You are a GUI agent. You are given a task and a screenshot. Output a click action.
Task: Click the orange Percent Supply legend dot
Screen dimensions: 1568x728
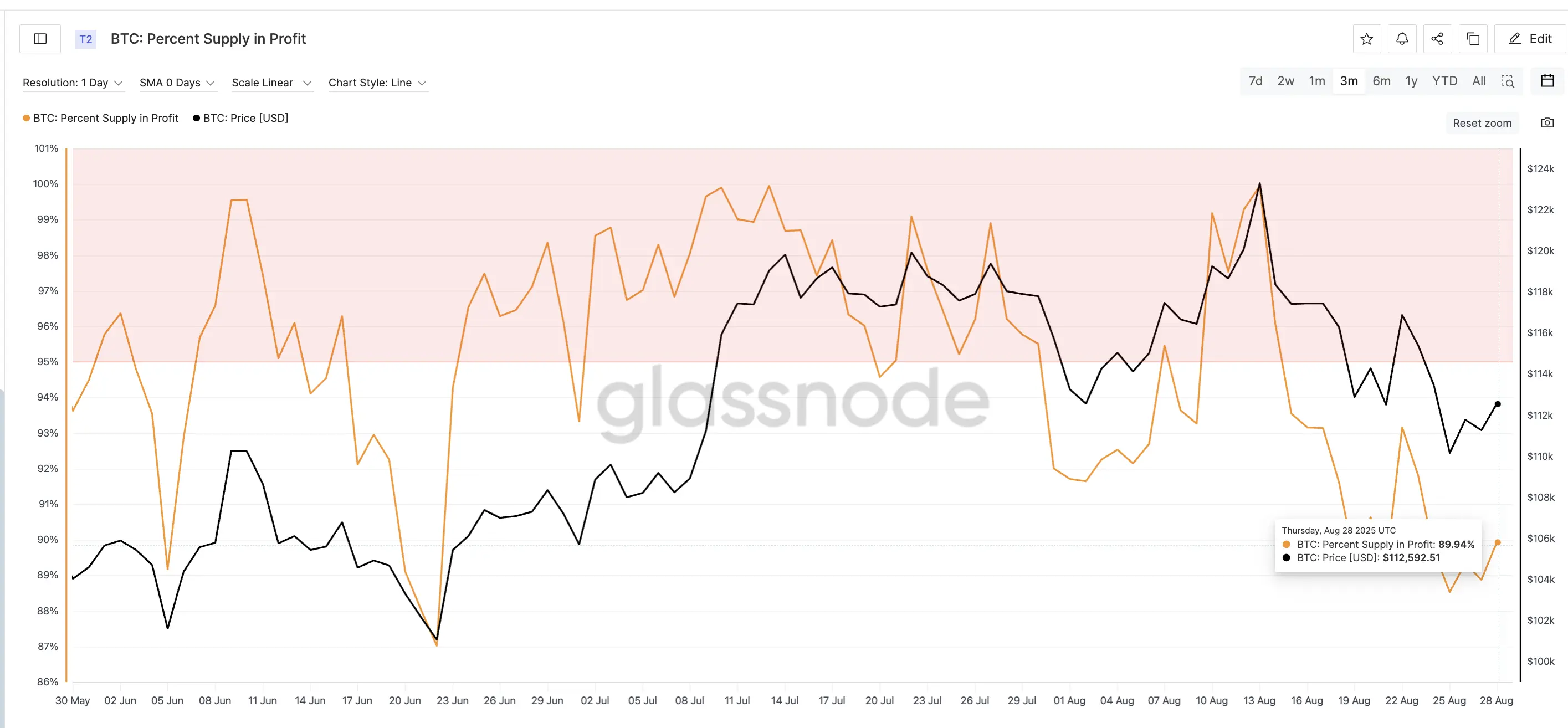[x=26, y=118]
